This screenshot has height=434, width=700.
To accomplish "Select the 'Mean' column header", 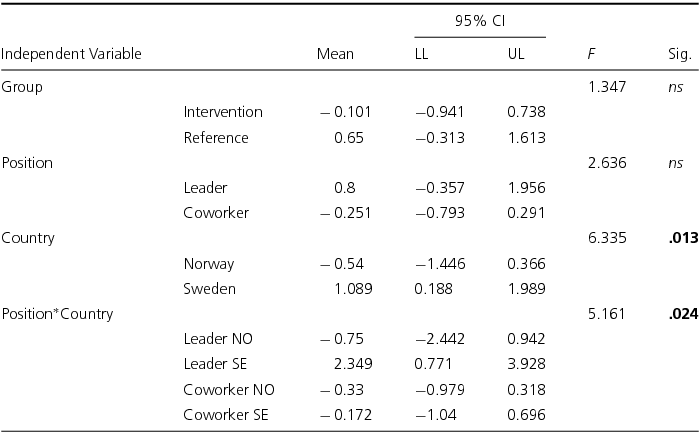I will click(x=335, y=54).
